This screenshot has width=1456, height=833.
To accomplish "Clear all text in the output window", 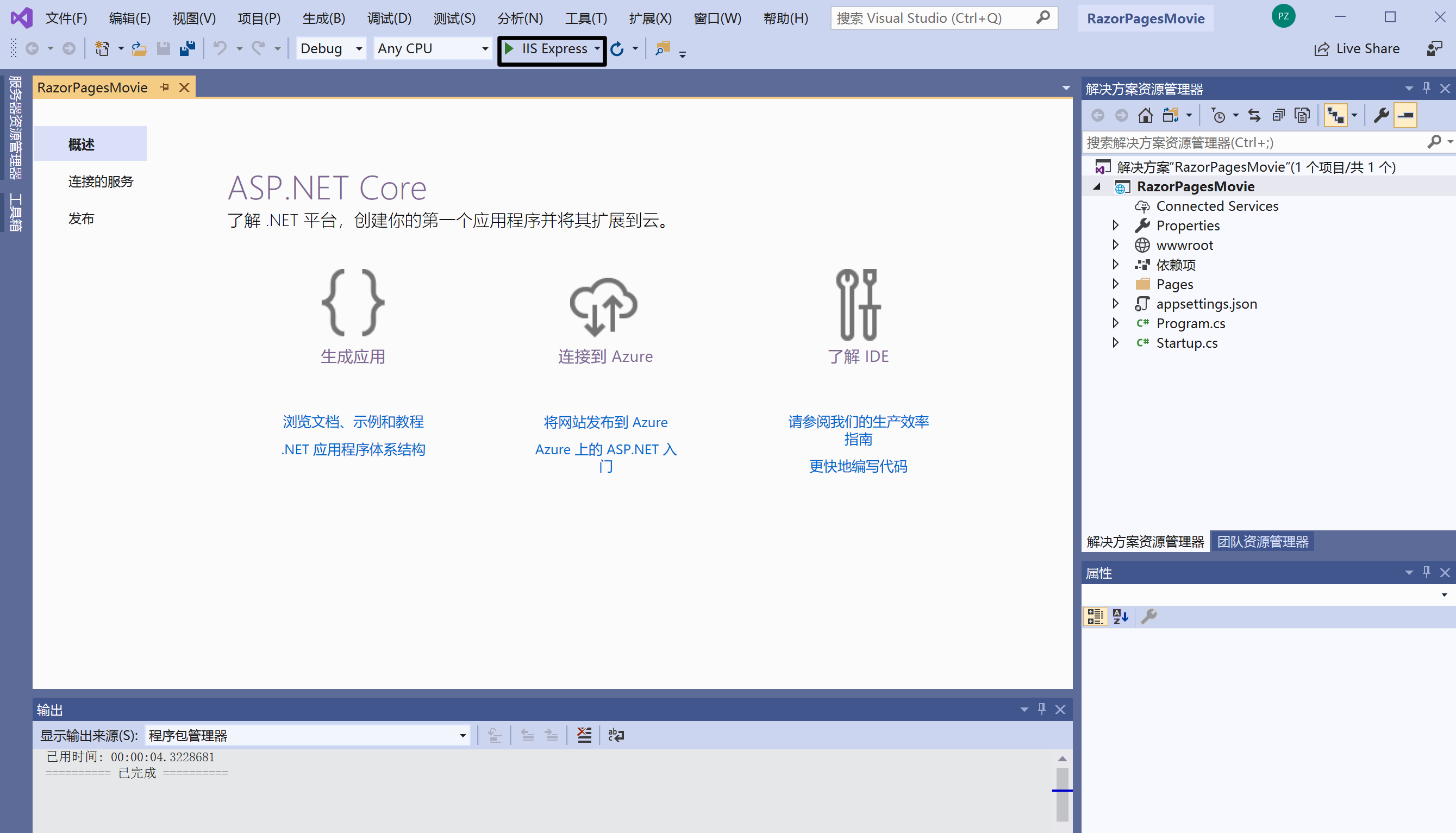I will point(584,735).
